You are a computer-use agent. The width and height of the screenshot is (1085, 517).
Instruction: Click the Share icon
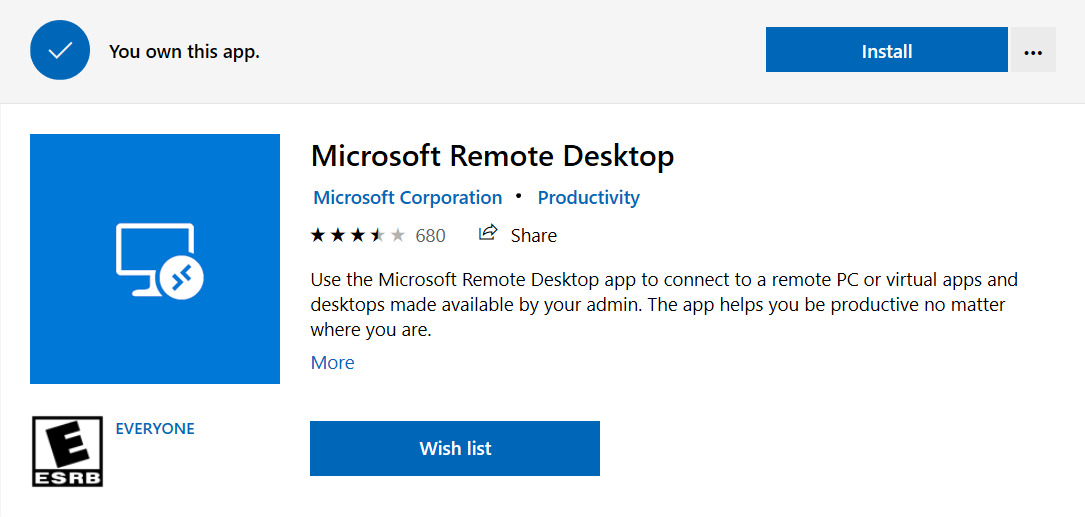[x=488, y=233]
